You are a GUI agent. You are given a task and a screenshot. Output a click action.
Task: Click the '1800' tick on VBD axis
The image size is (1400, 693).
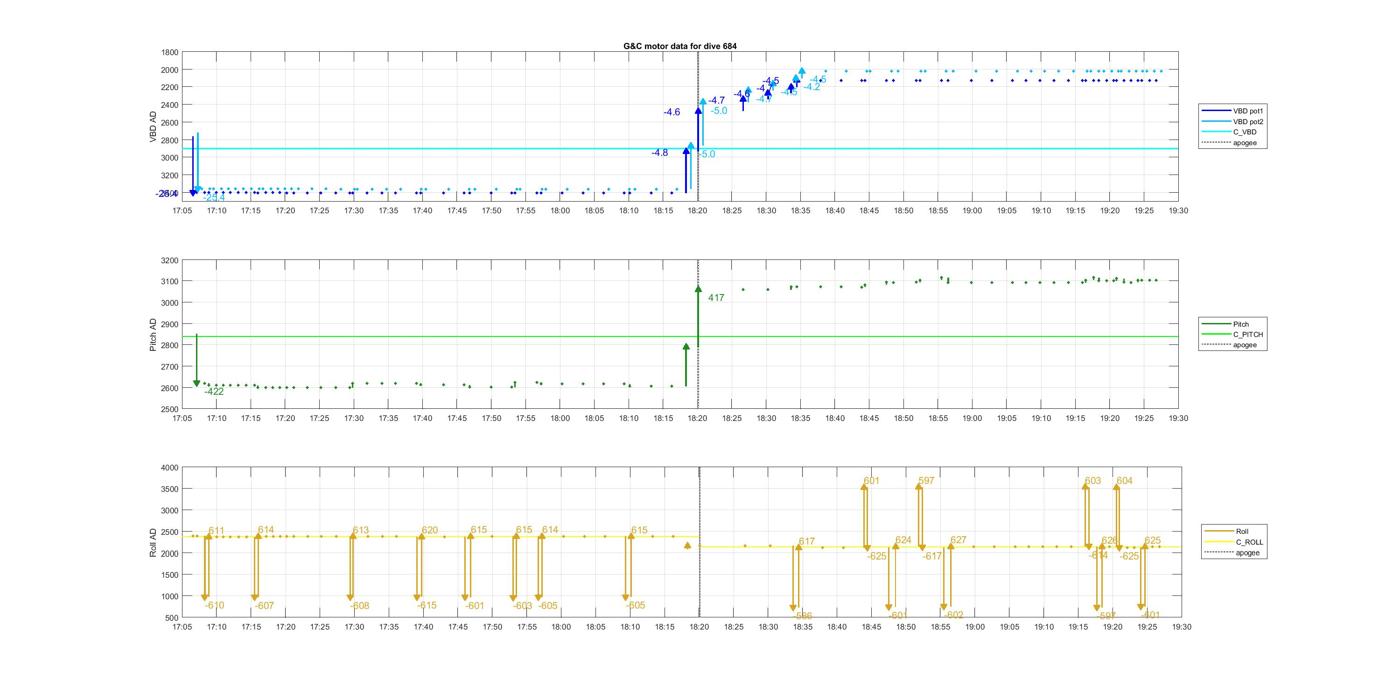(x=169, y=52)
